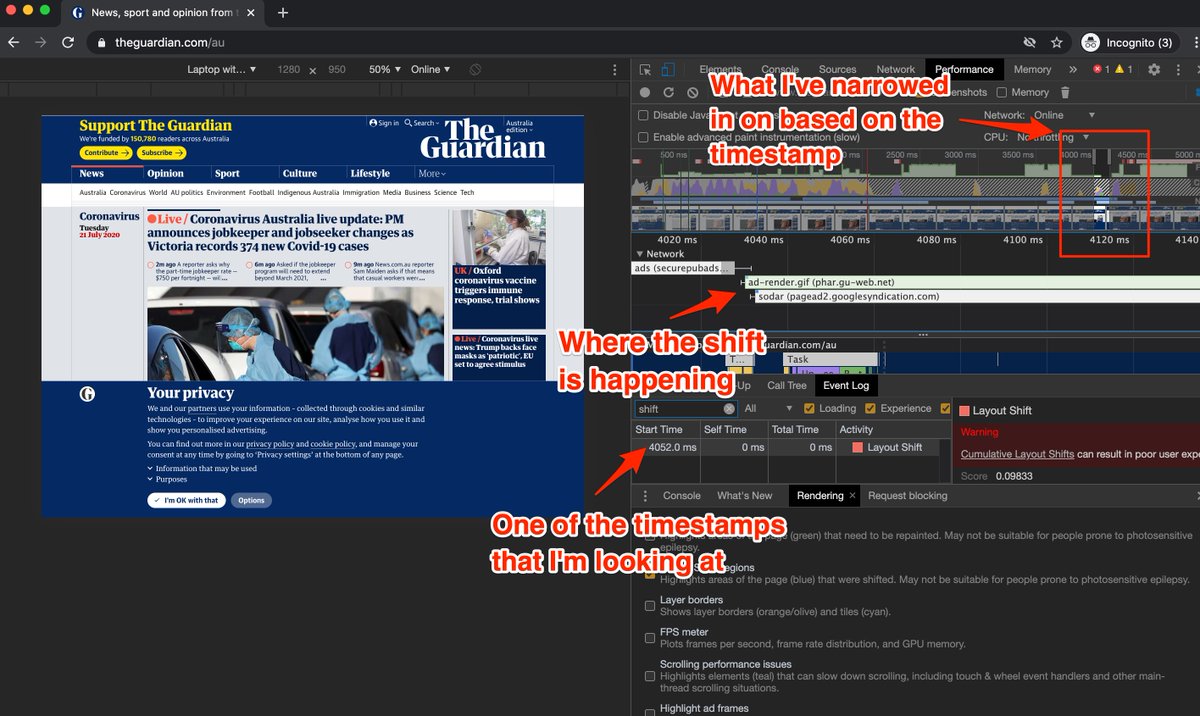Expand the Guardian More nav menu
This screenshot has height=716, width=1200.
[432, 174]
